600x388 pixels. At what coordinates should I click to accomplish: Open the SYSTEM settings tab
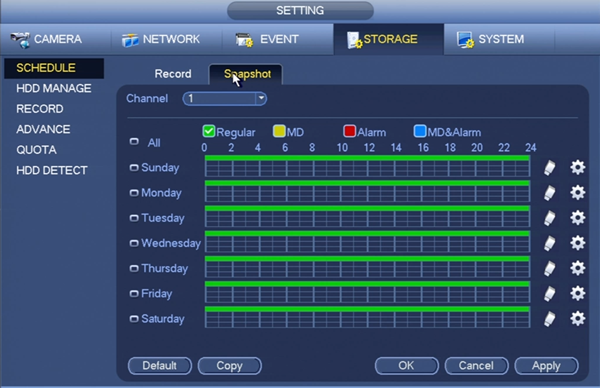tap(491, 39)
